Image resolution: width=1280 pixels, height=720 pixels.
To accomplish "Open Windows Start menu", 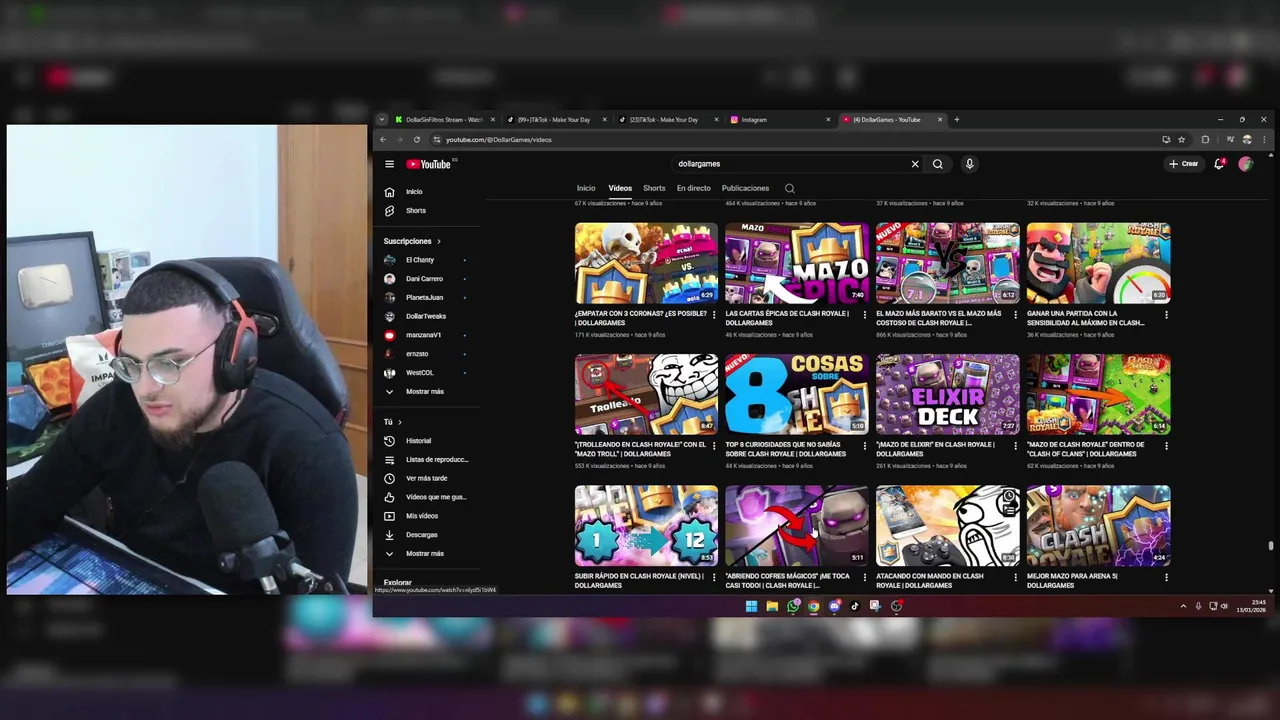I will (751, 606).
